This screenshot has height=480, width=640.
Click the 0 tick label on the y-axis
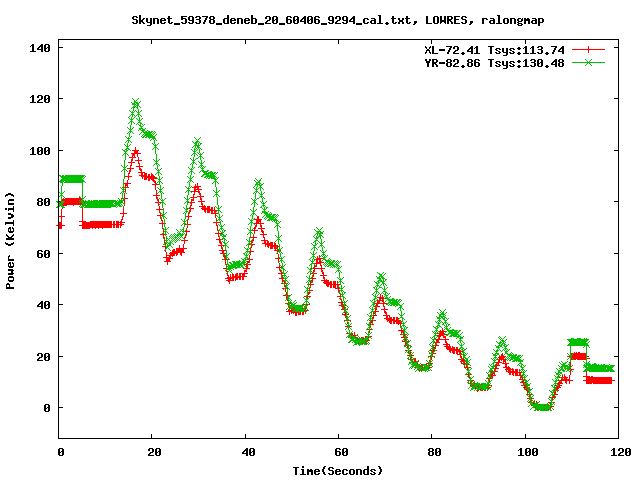[x=47, y=408]
